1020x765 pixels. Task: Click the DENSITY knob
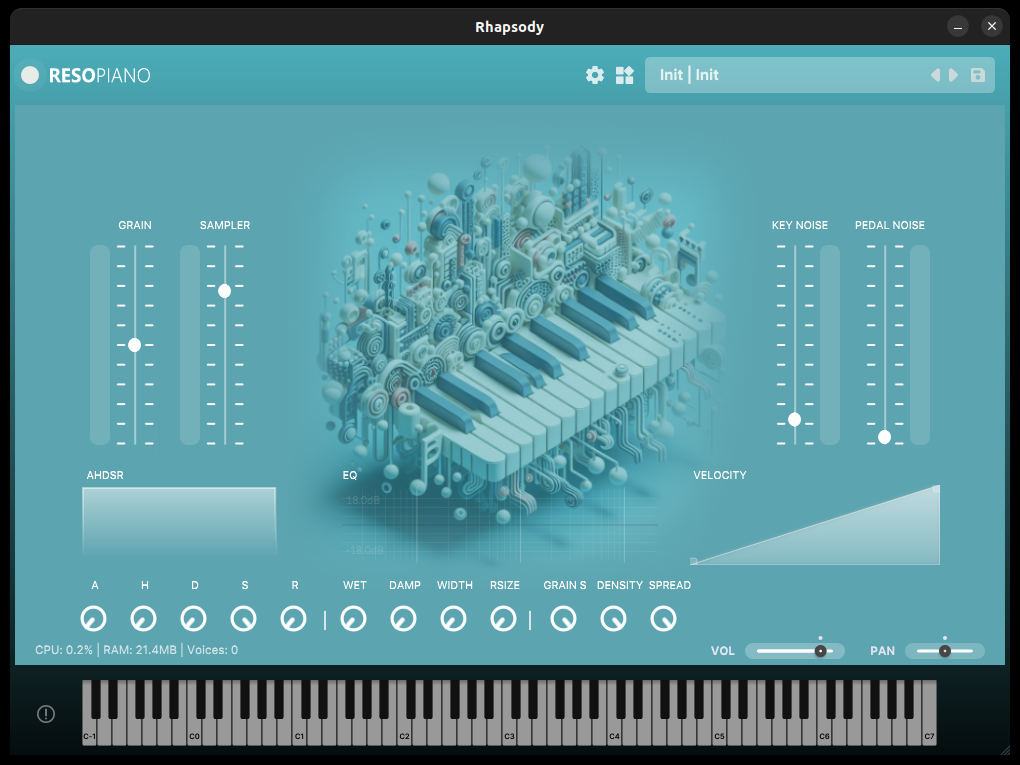point(613,619)
